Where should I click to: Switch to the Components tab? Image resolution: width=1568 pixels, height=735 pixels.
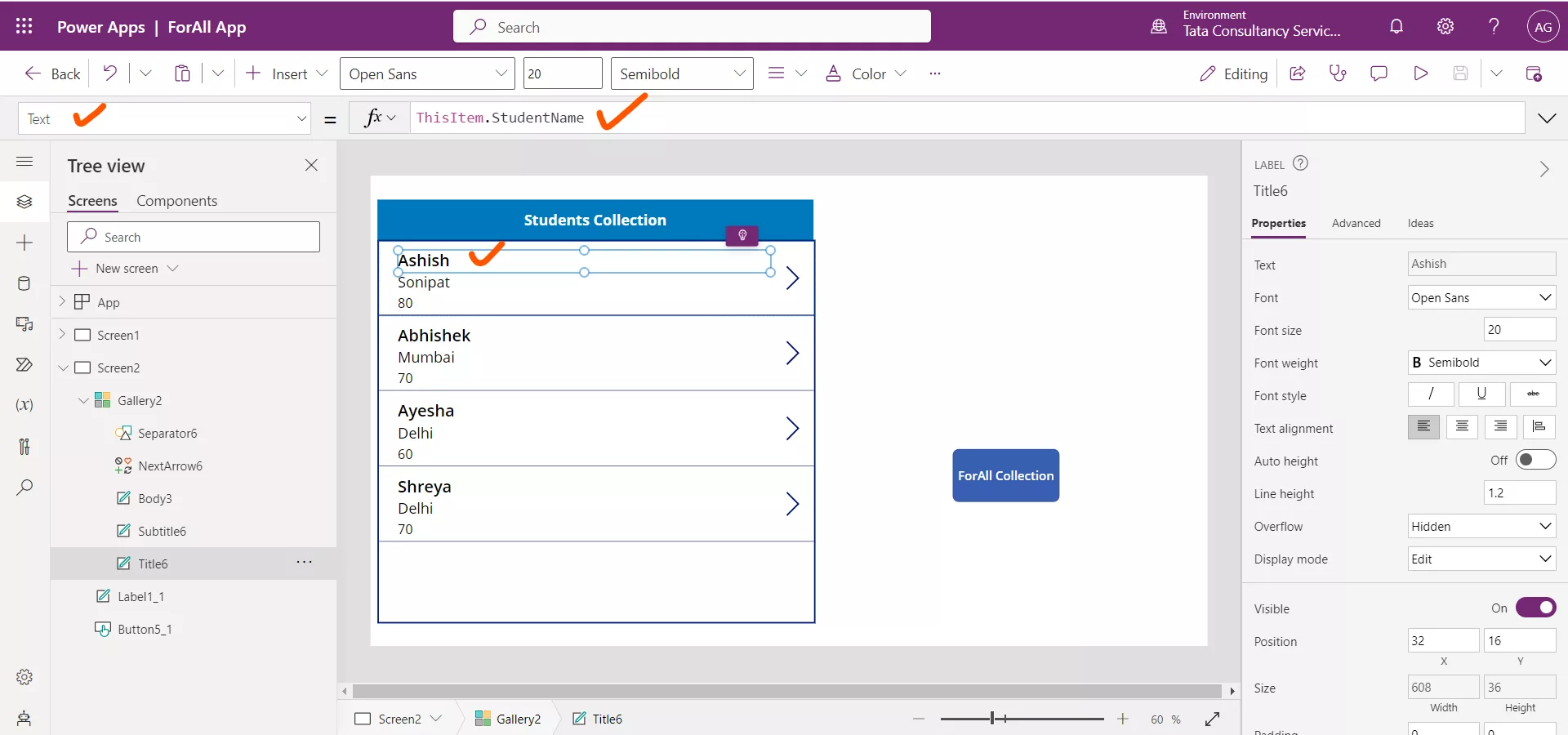[x=177, y=200]
